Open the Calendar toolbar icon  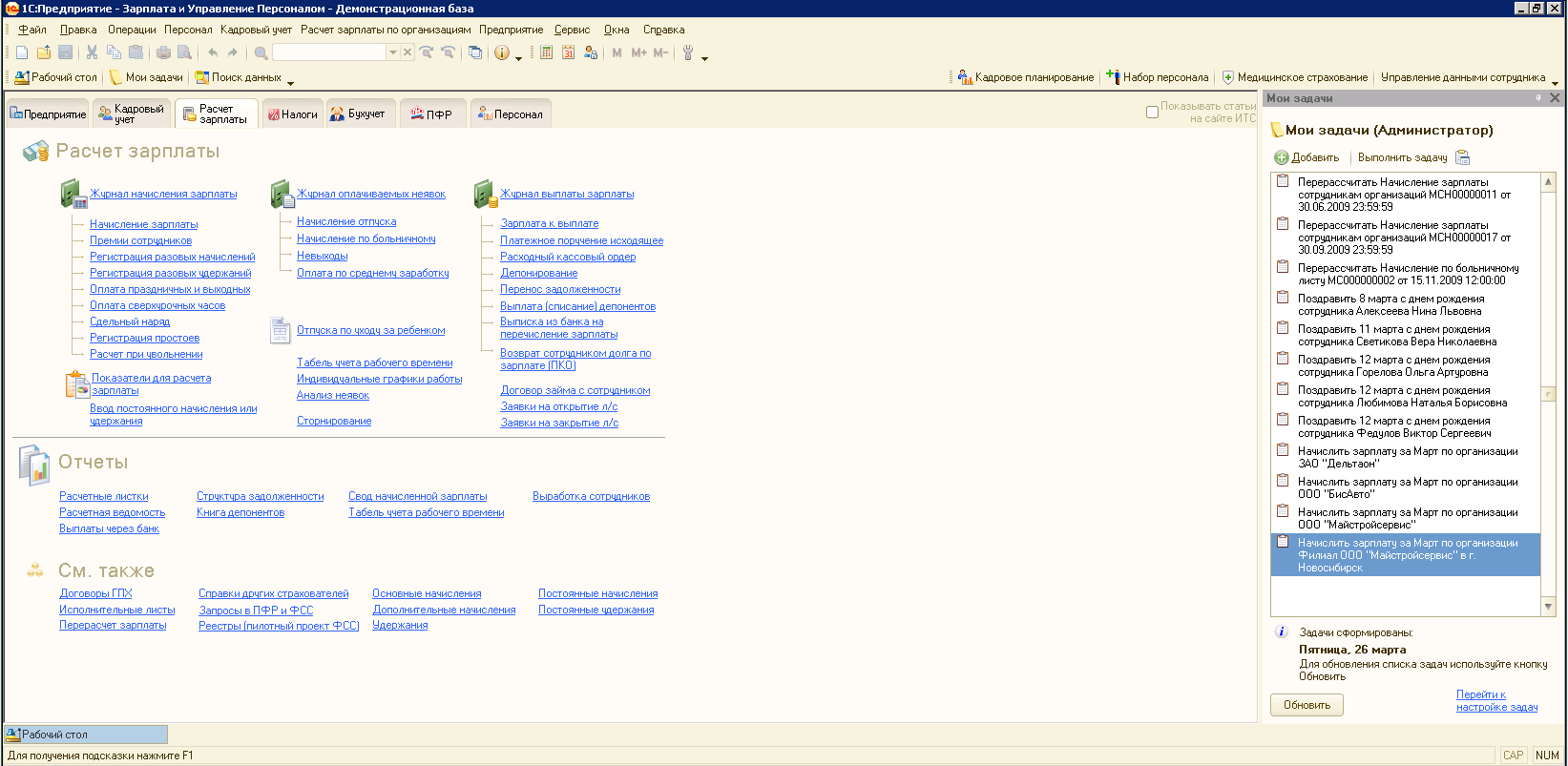point(568,52)
